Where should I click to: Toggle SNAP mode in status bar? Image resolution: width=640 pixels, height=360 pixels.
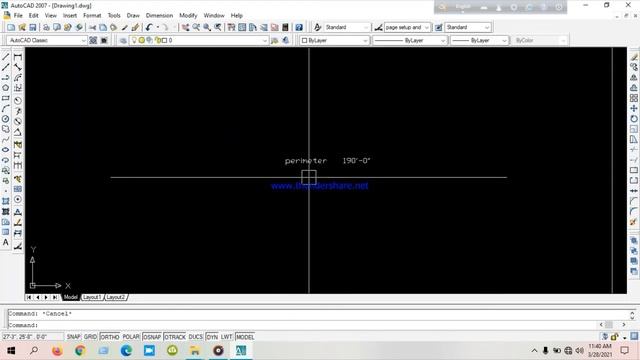coord(73,337)
